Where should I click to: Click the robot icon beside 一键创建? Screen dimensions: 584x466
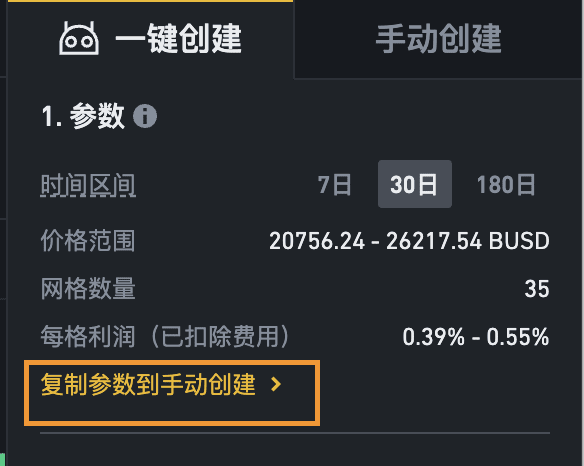coord(79,38)
